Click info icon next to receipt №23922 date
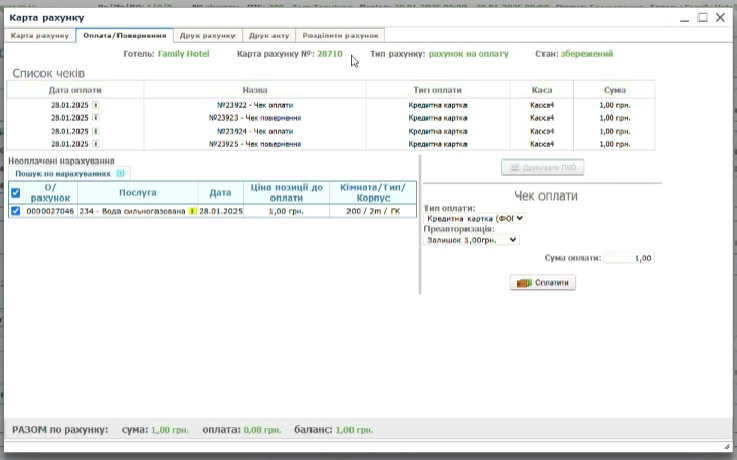Image resolution: width=737 pixels, height=460 pixels. coord(96,103)
